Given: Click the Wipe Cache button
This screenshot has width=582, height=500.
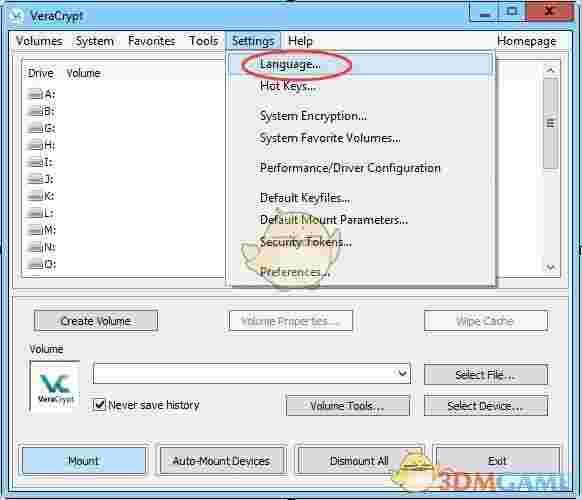Looking at the screenshot, I should pyautogui.click(x=486, y=321).
